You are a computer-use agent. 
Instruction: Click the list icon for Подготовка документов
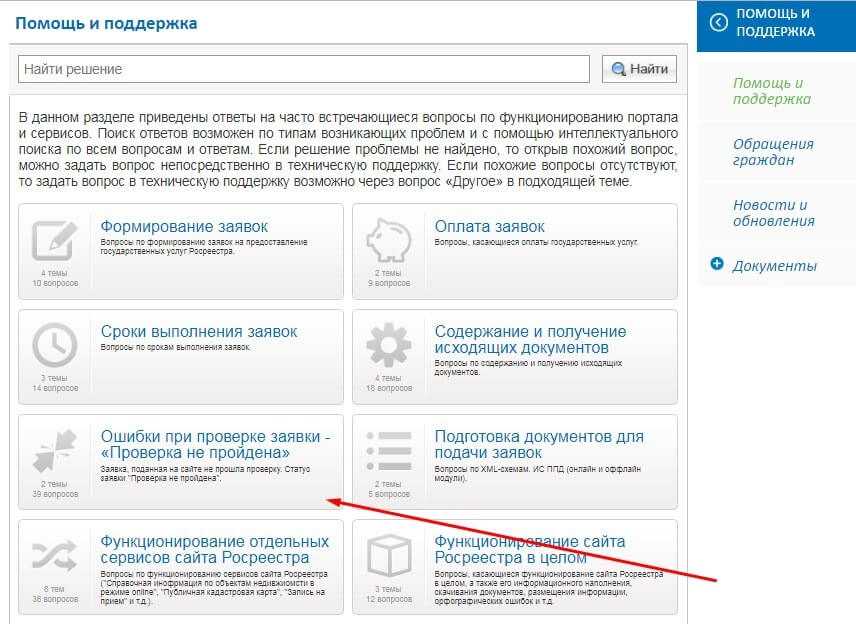click(388, 451)
